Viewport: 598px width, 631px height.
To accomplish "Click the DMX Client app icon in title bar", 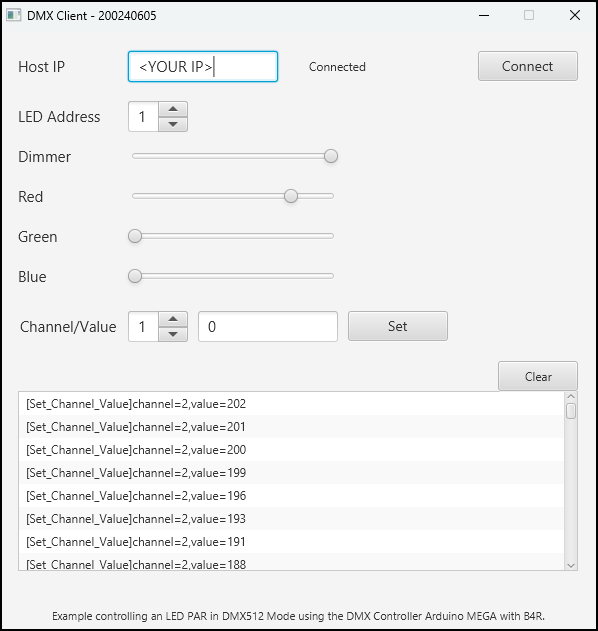I will pyautogui.click(x=13, y=15).
